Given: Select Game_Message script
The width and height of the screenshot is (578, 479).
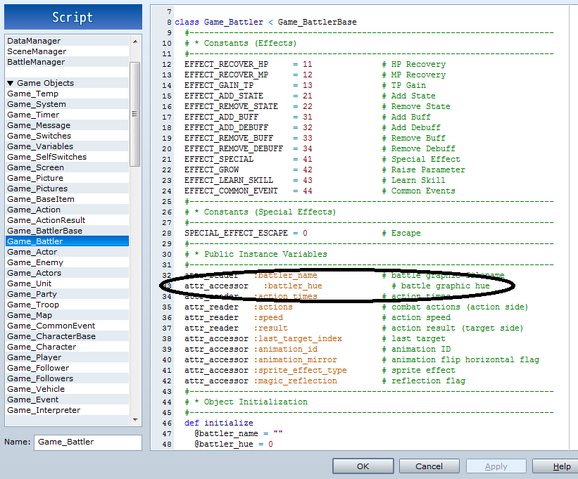Looking at the screenshot, I should coord(67,125).
